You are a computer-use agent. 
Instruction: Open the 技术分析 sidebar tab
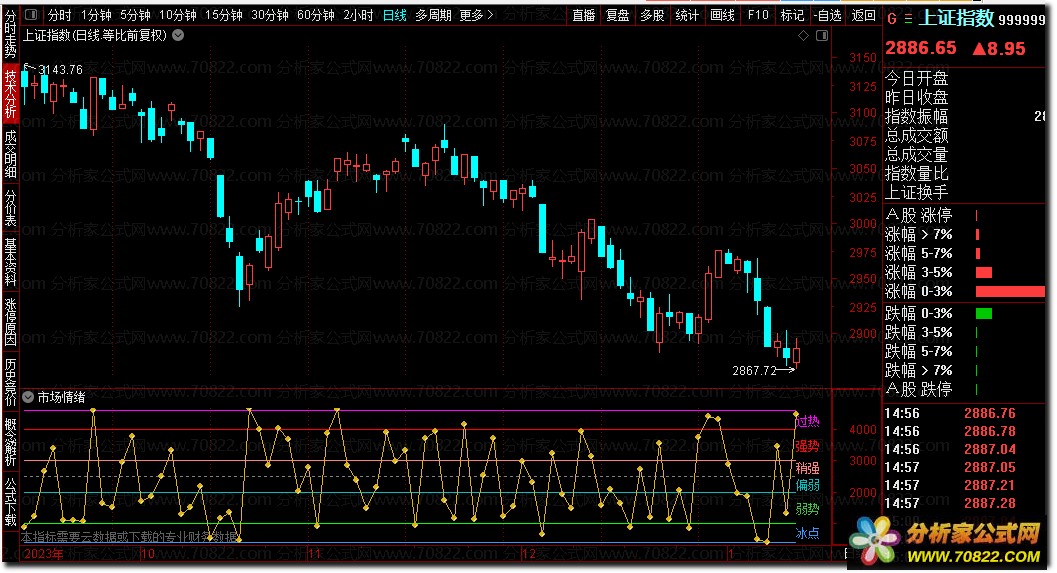click(x=10, y=93)
